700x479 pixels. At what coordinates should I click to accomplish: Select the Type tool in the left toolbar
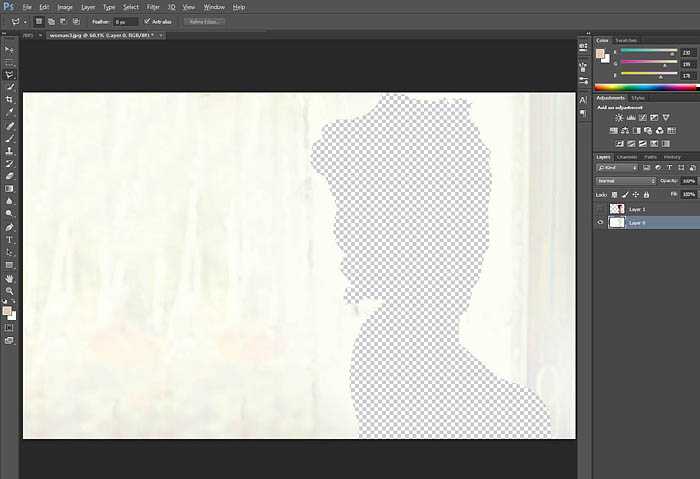9,240
